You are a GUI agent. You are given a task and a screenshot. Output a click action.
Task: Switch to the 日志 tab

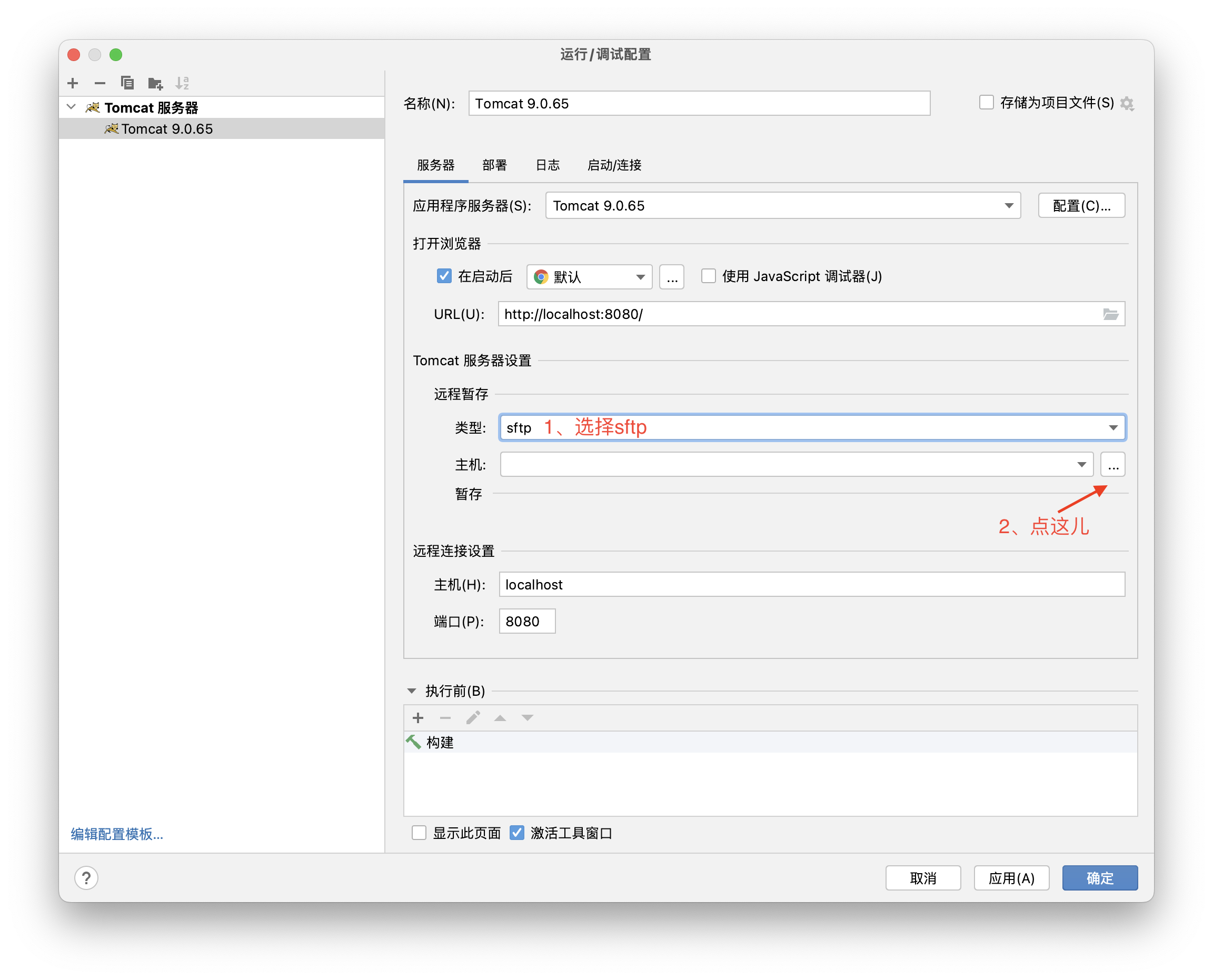(548, 165)
